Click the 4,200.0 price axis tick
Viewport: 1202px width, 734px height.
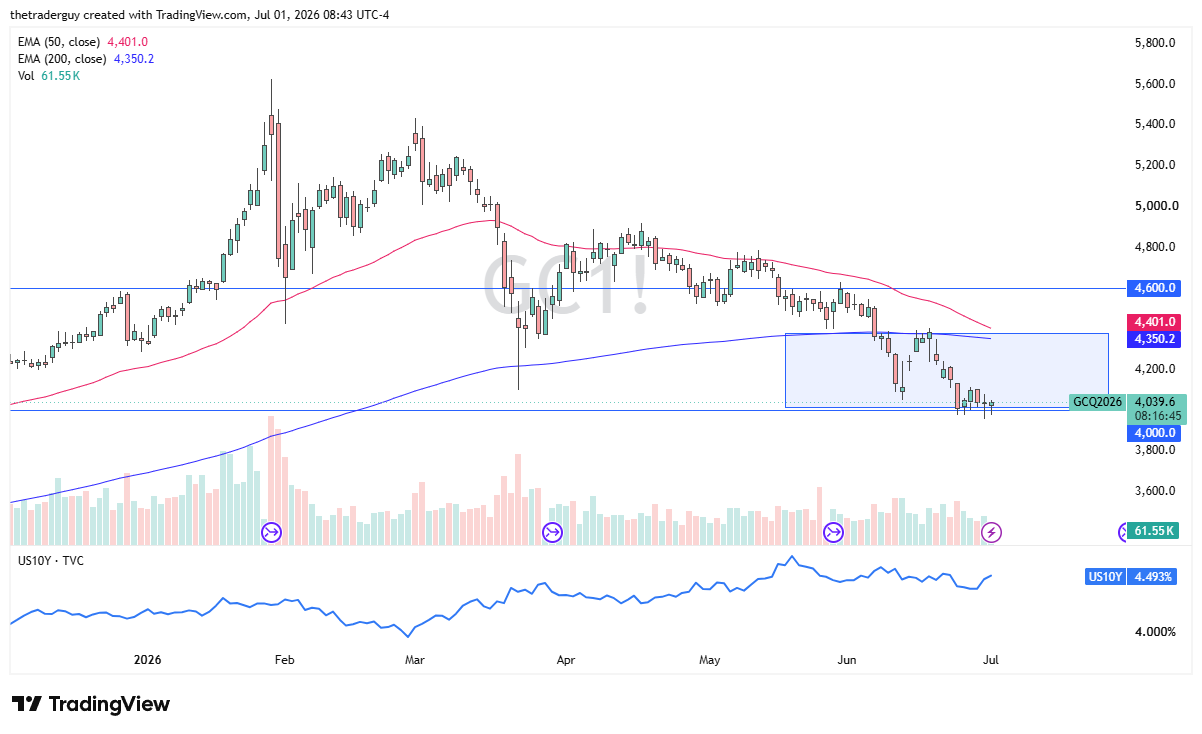point(1154,369)
